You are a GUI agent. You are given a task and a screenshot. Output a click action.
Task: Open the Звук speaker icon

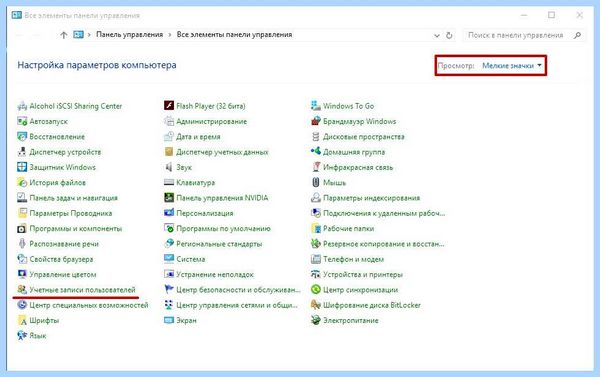169,167
